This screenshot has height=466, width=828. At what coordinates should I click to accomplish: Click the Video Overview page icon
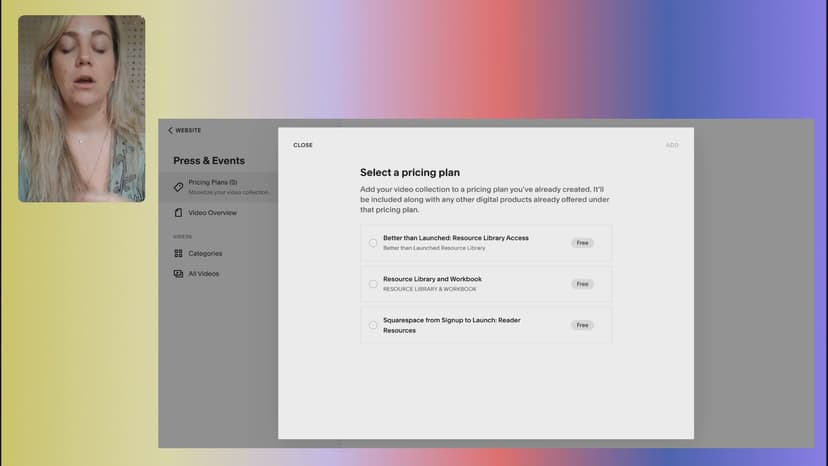point(178,213)
